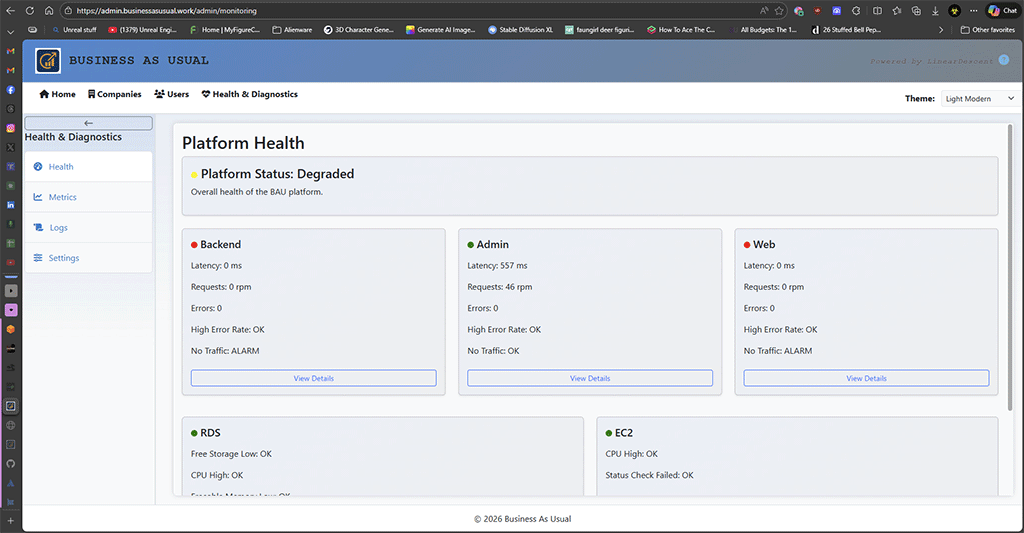This screenshot has width=1024, height=533.
Task: Click the Business As Usual logo icon
Action: point(47,61)
